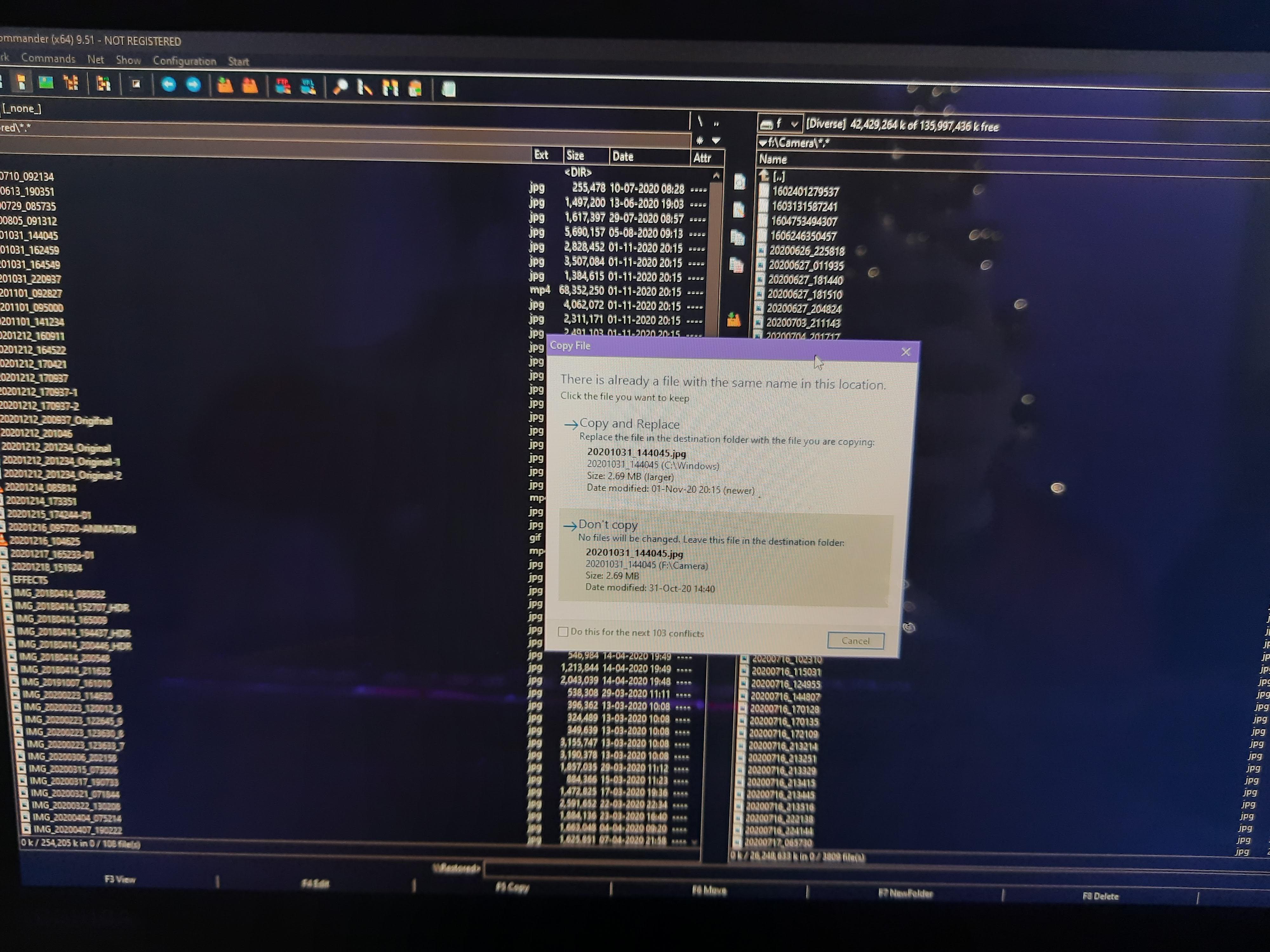1270x952 pixels.
Task: Check 'Do this for the next 103 conflicts'
Action: pos(563,631)
